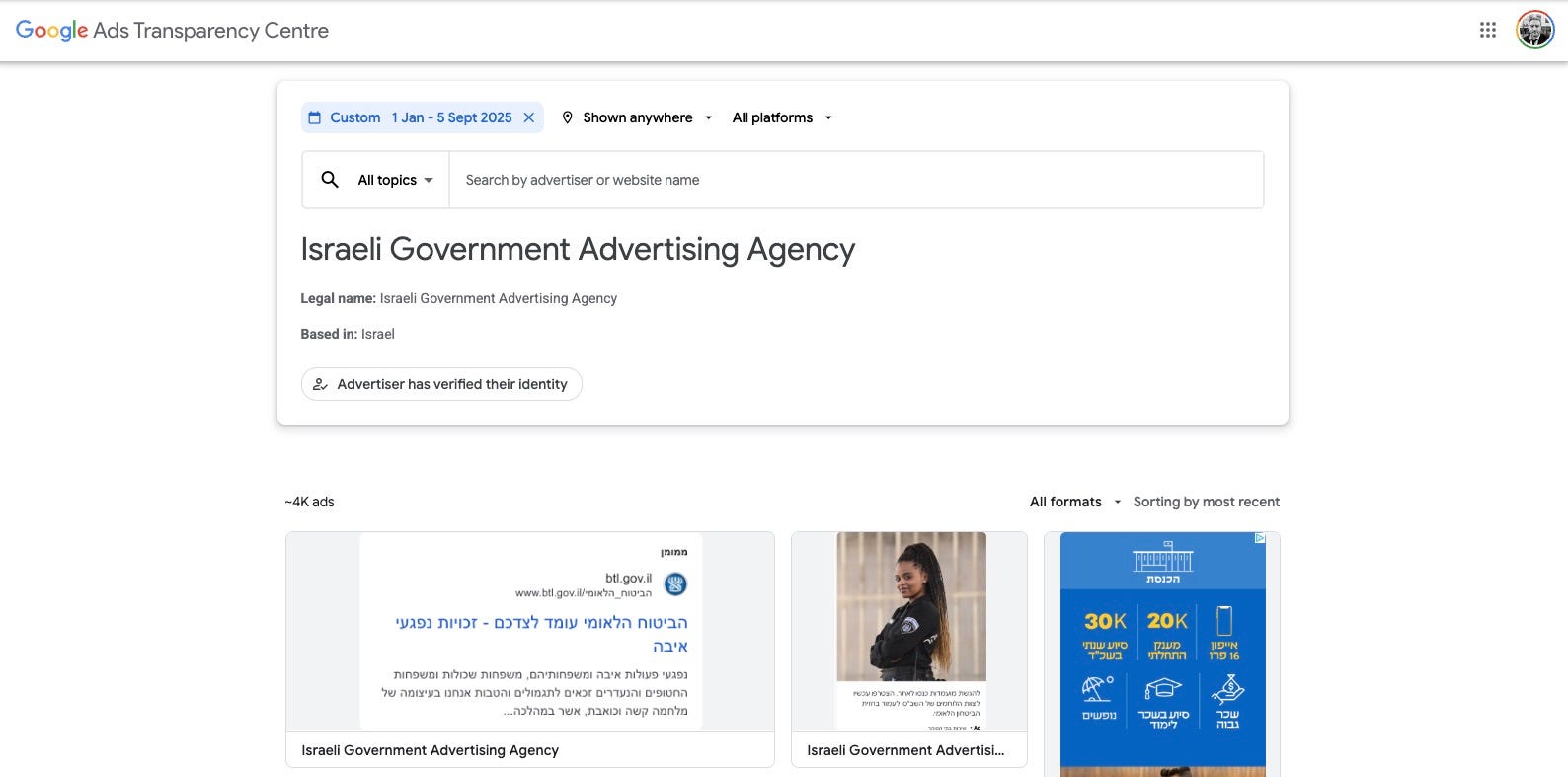
Task: Click the btl.gov.il round logo in the ad
Action: pyautogui.click(x=675, y=584)
